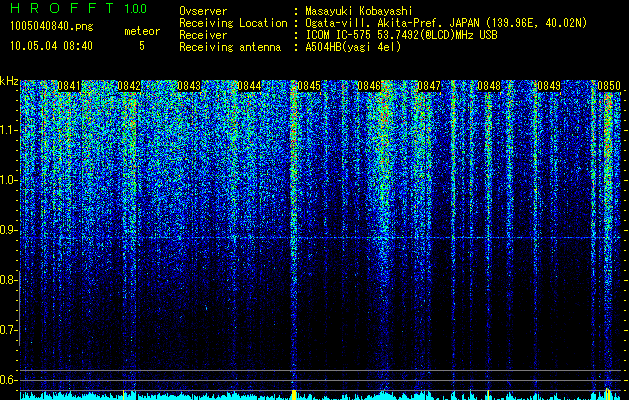
Task: Click the 0.7 kHz axis label
Action: [8, 330]
